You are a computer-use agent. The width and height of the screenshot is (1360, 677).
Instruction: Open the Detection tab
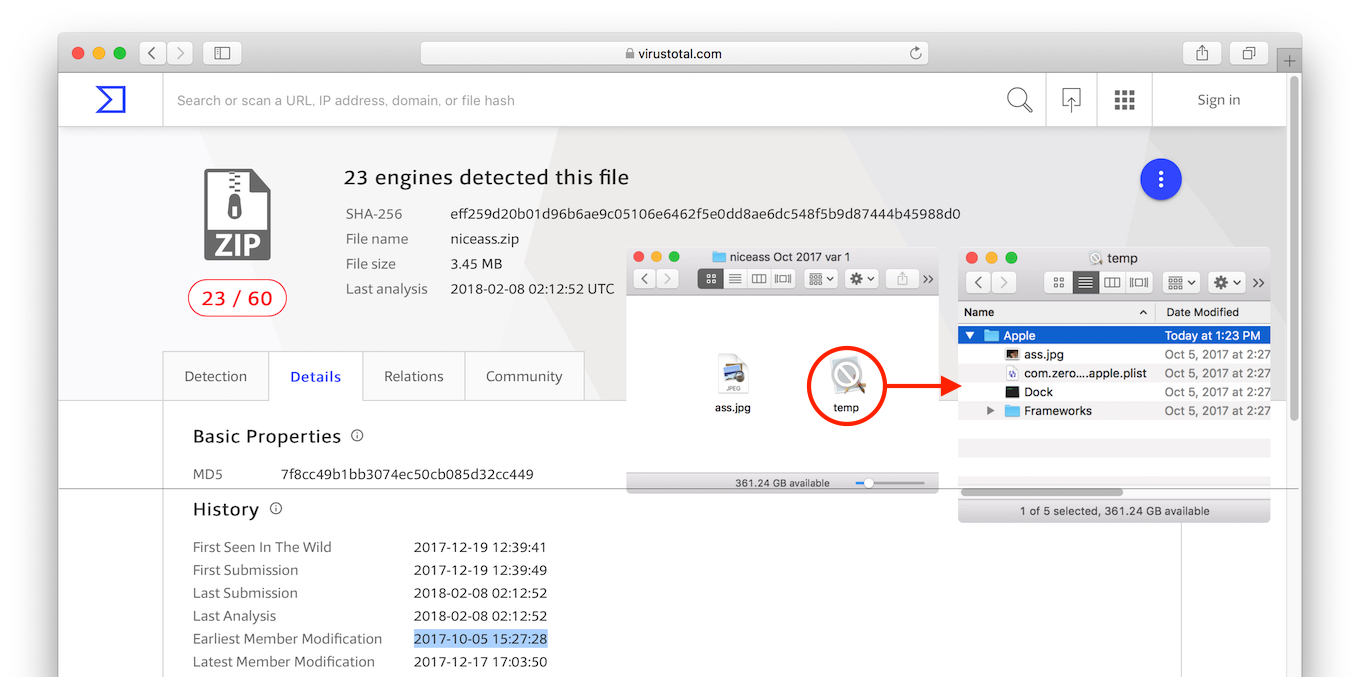click(x=215, y=377)
